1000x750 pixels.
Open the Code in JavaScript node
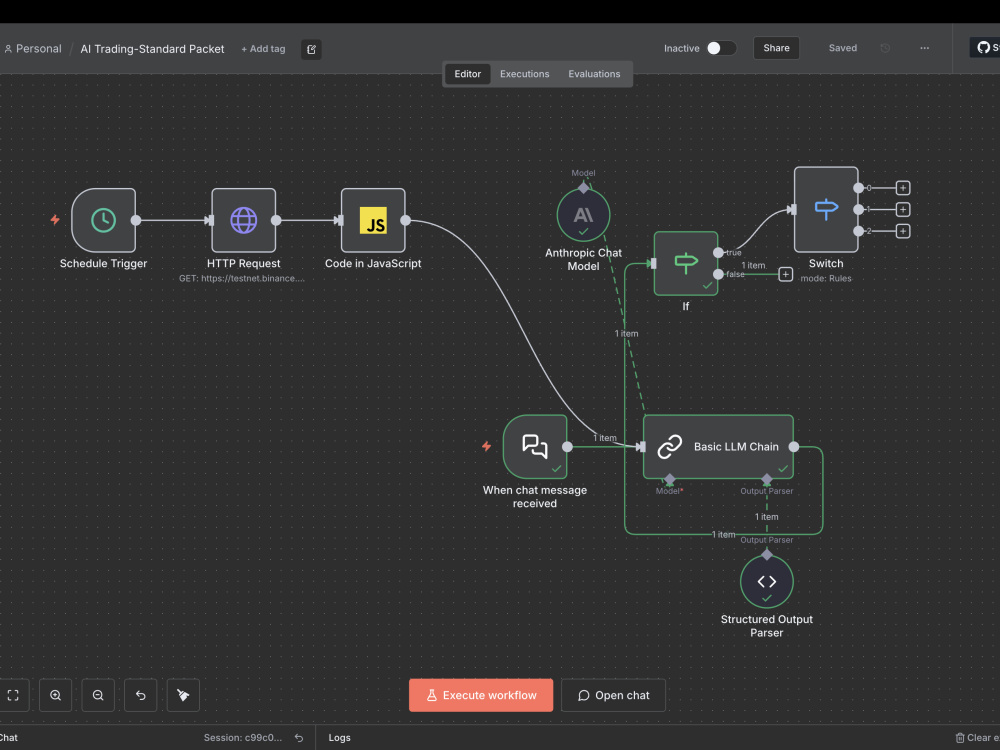tap(373, 220)
